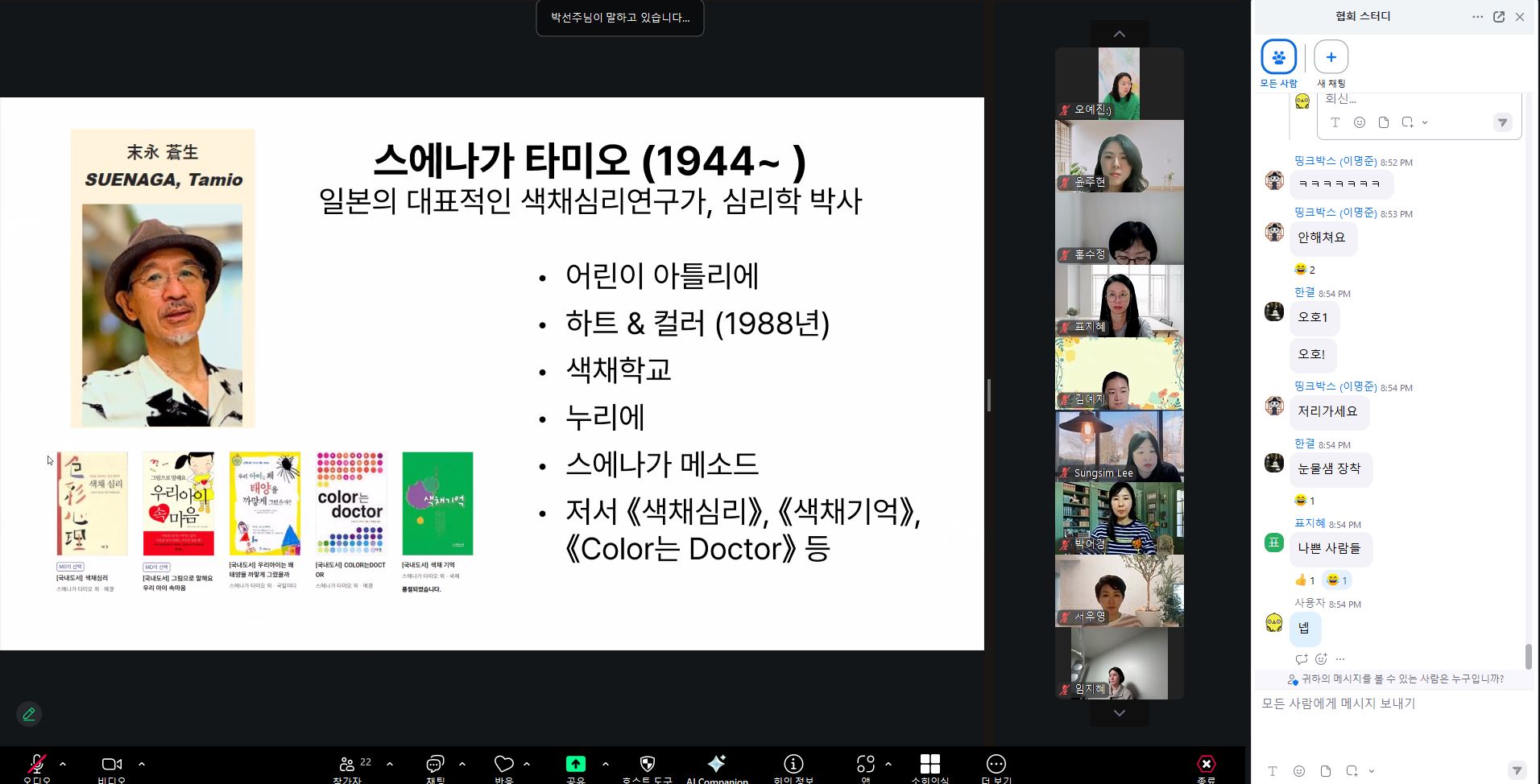The height and width of the screenshot is (784, 1540).
Task: Click the 종료 end meeting button
Action: 1206,765
